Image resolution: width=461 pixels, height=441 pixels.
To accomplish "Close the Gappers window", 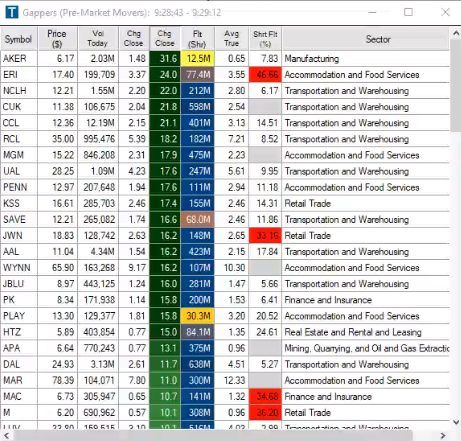I will (445, 12).
